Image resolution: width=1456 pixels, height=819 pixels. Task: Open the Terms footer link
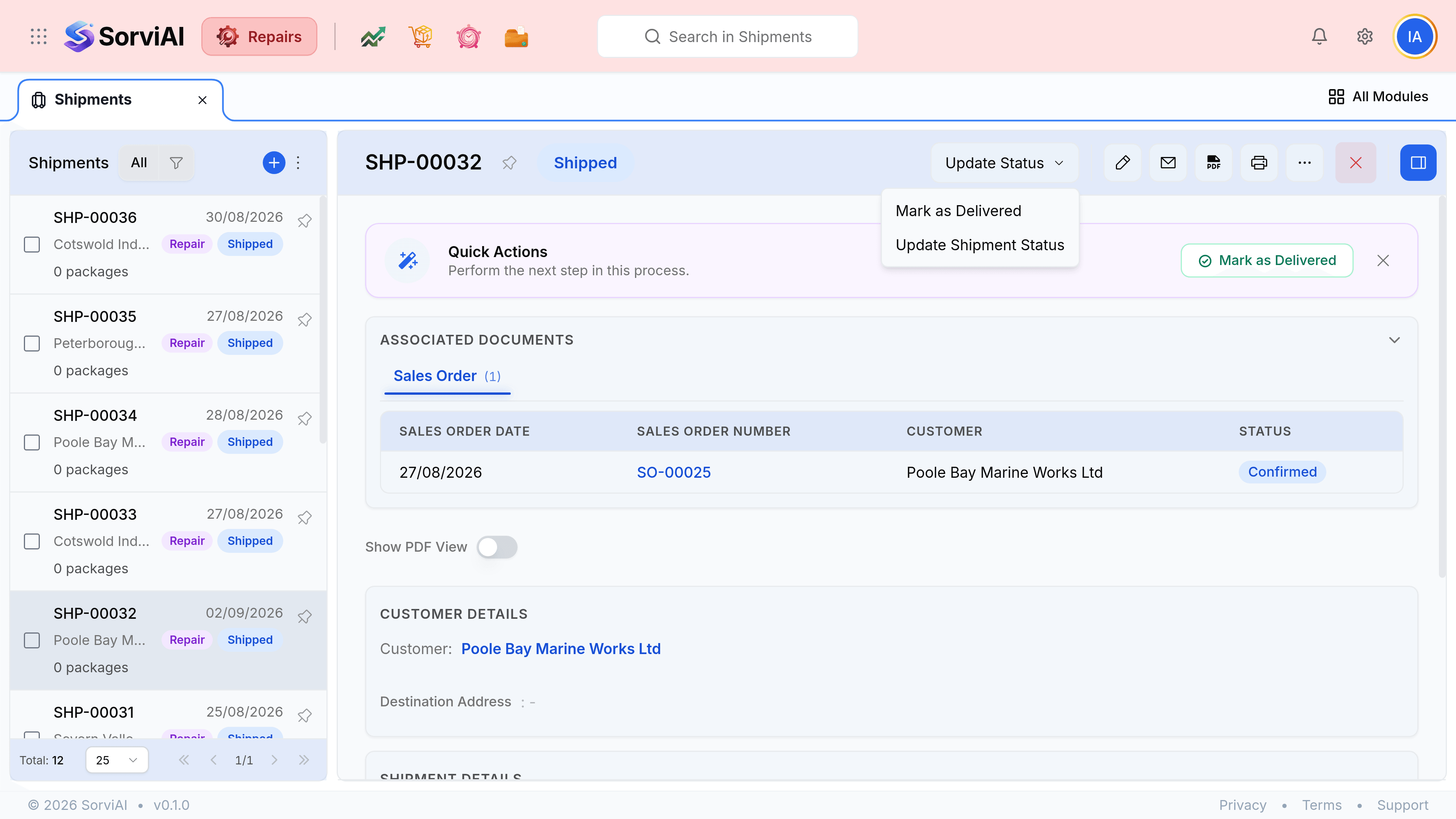point(1321,805)
